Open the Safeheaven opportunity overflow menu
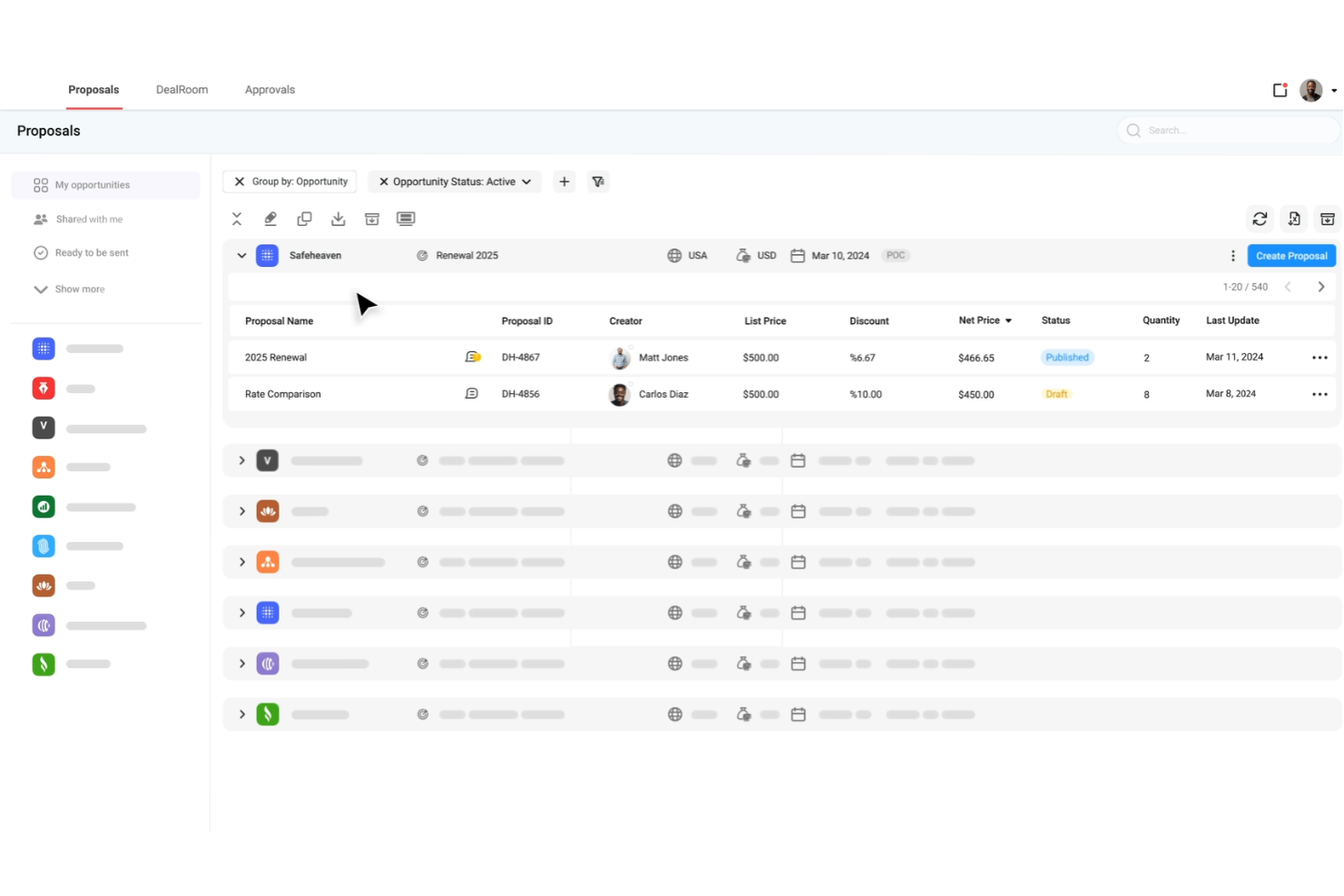Screen dimensions: 1344x896 pos(1232,255)
